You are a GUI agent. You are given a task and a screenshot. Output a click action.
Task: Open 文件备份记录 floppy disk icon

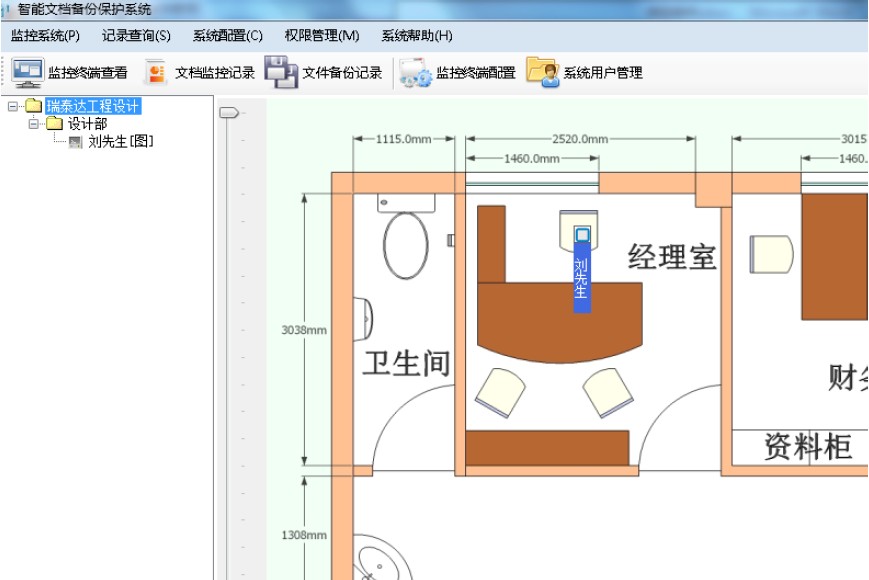(281, 73)
